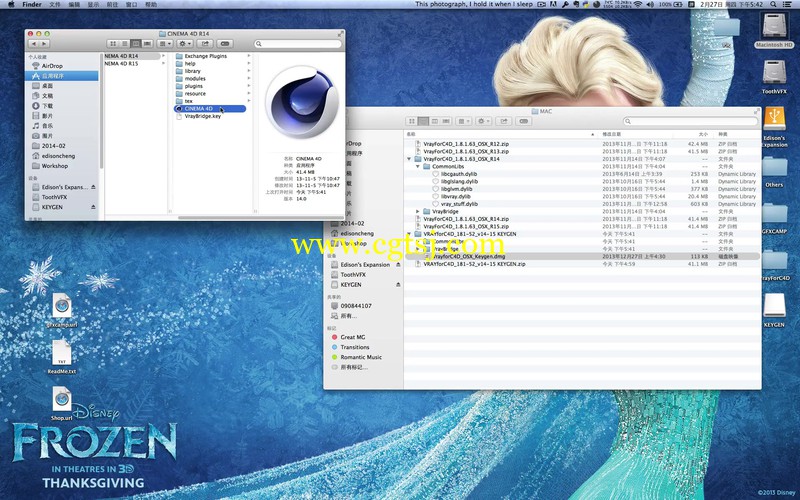This screenshot has width=800, height=500.
Task: Switch CINEMA 4D R14 window to column view
Action: 136,44
